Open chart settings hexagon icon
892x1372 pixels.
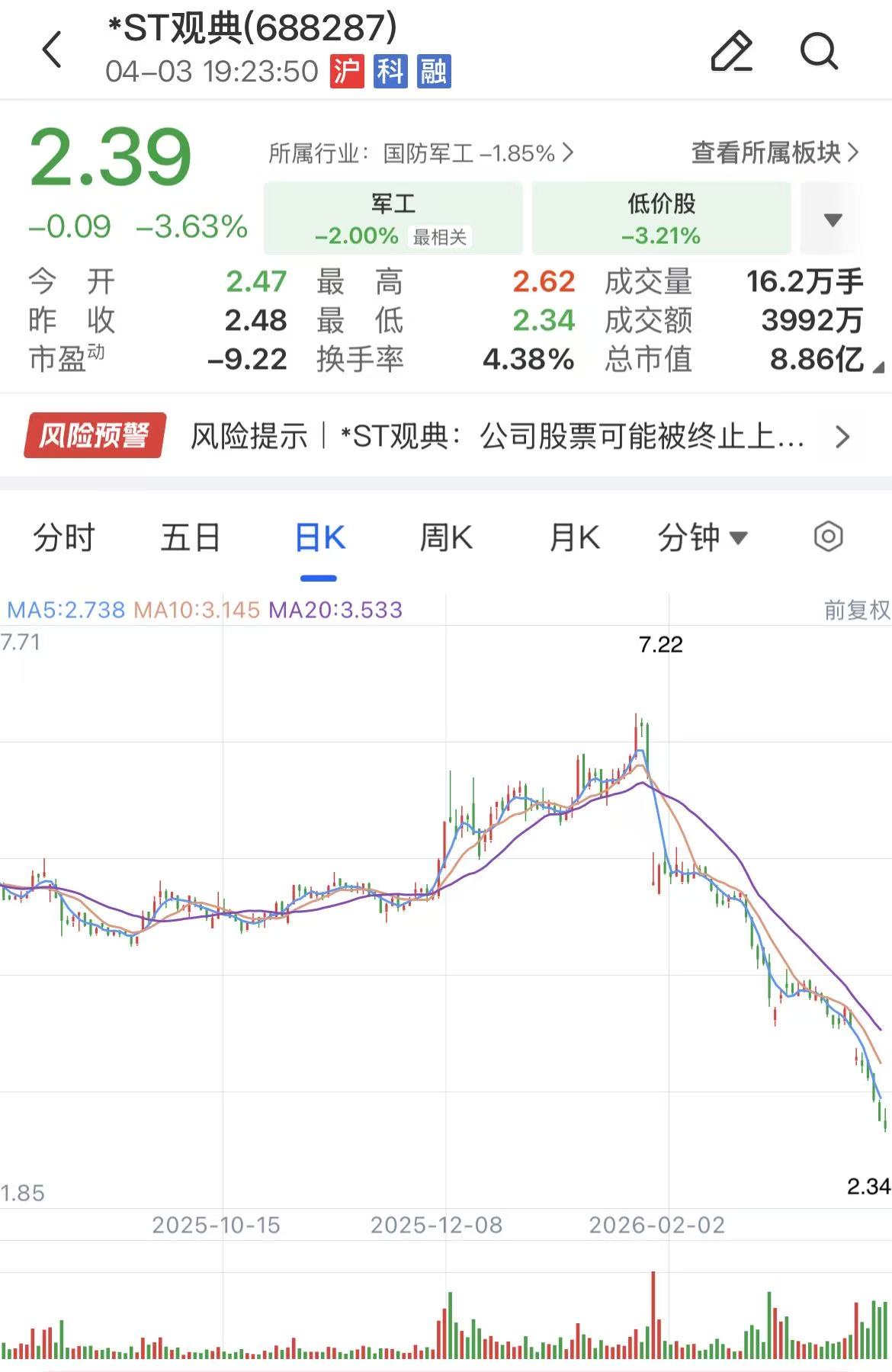(828, 537)
